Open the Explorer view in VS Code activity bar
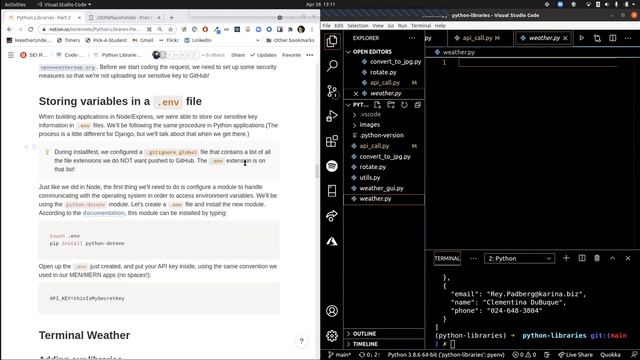640x360 pixels. pyautogui.click(x=332, y=41)
